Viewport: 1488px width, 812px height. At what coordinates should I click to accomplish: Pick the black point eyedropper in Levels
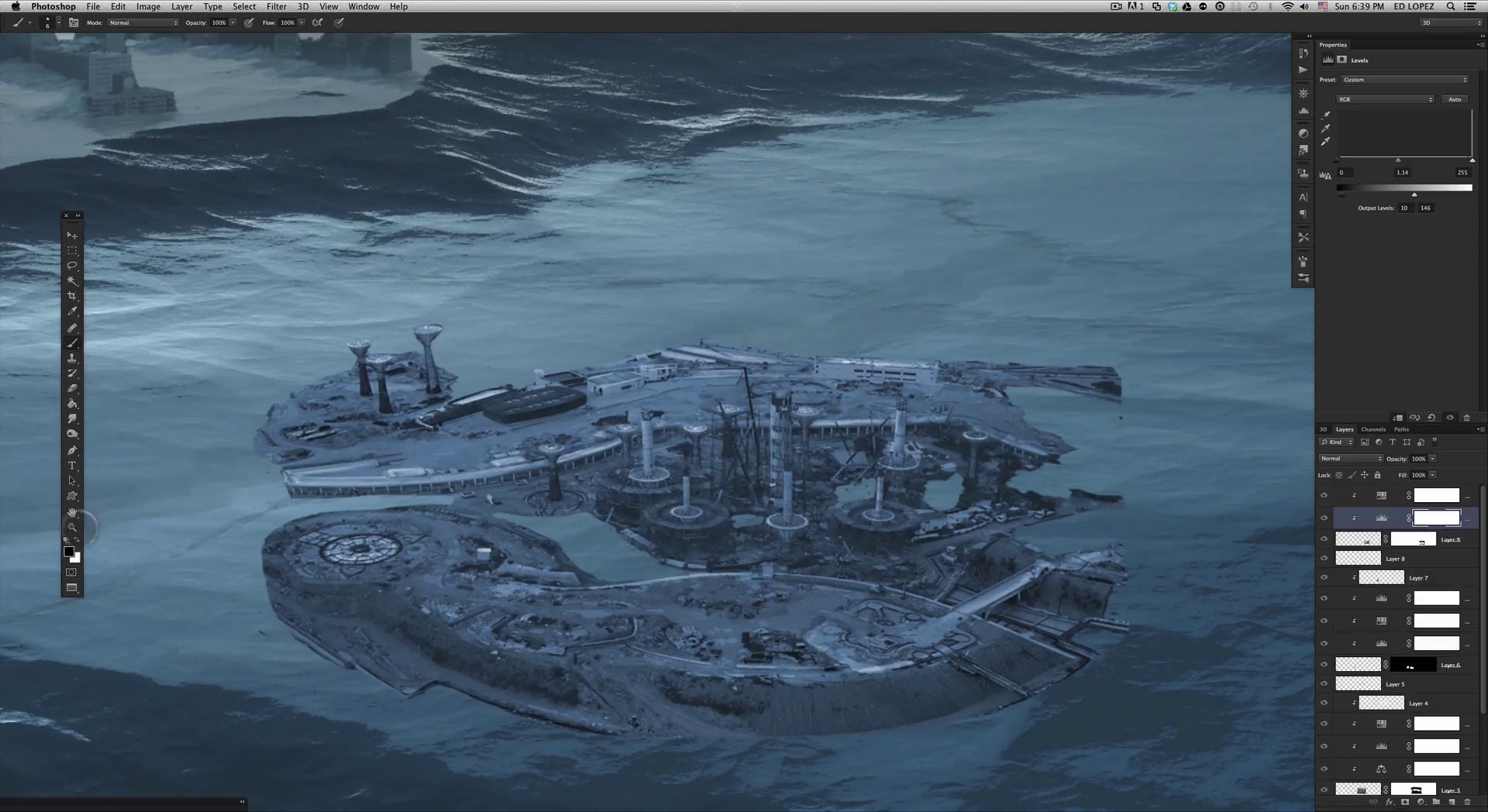coord(1325,115)
